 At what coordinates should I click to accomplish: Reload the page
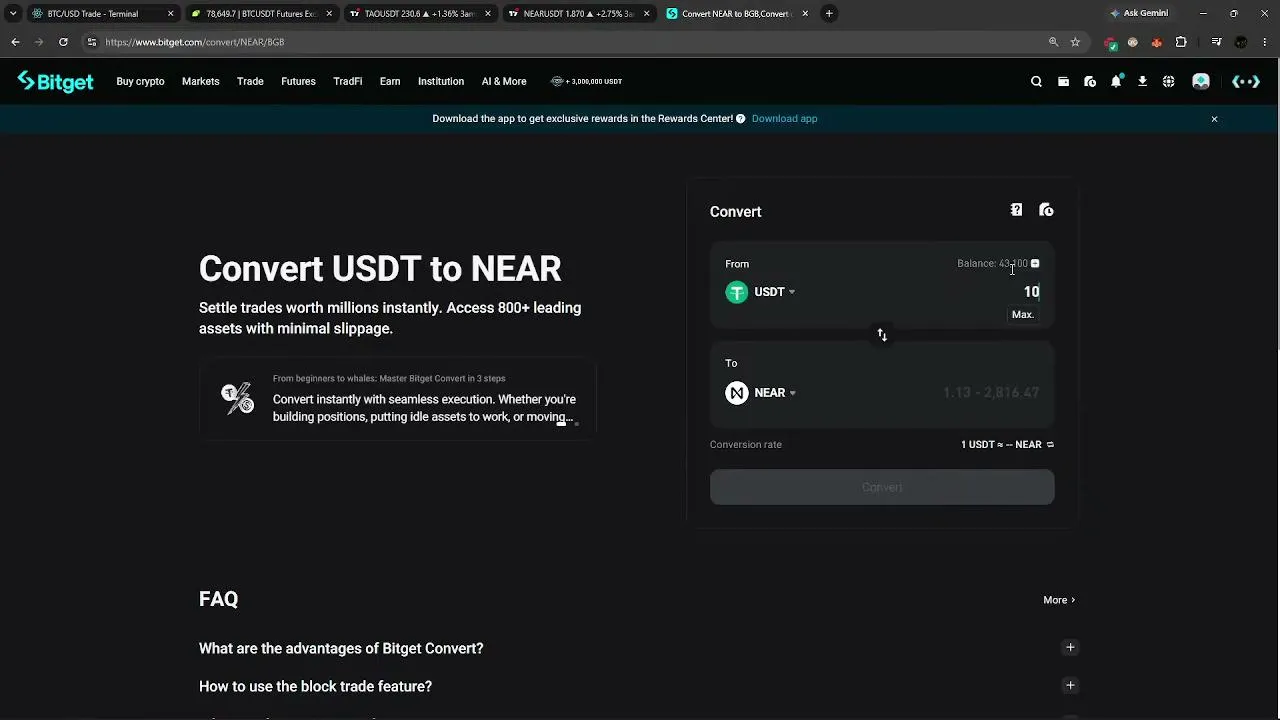pyautogui.click(x=63, y=42)
